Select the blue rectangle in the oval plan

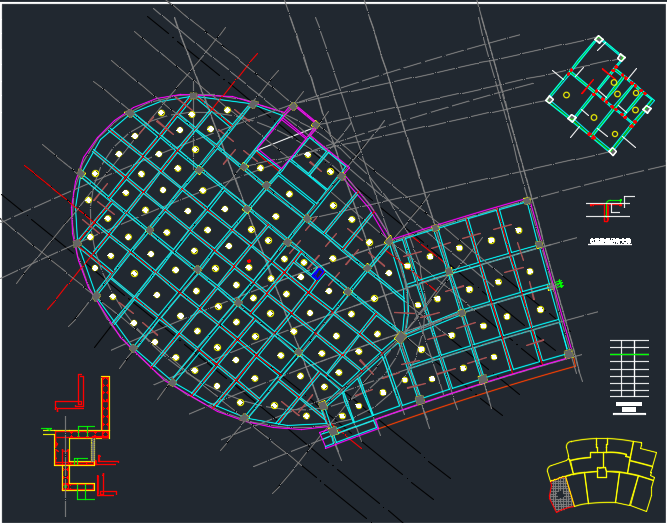pyautogui.click(x=318, y=274)
